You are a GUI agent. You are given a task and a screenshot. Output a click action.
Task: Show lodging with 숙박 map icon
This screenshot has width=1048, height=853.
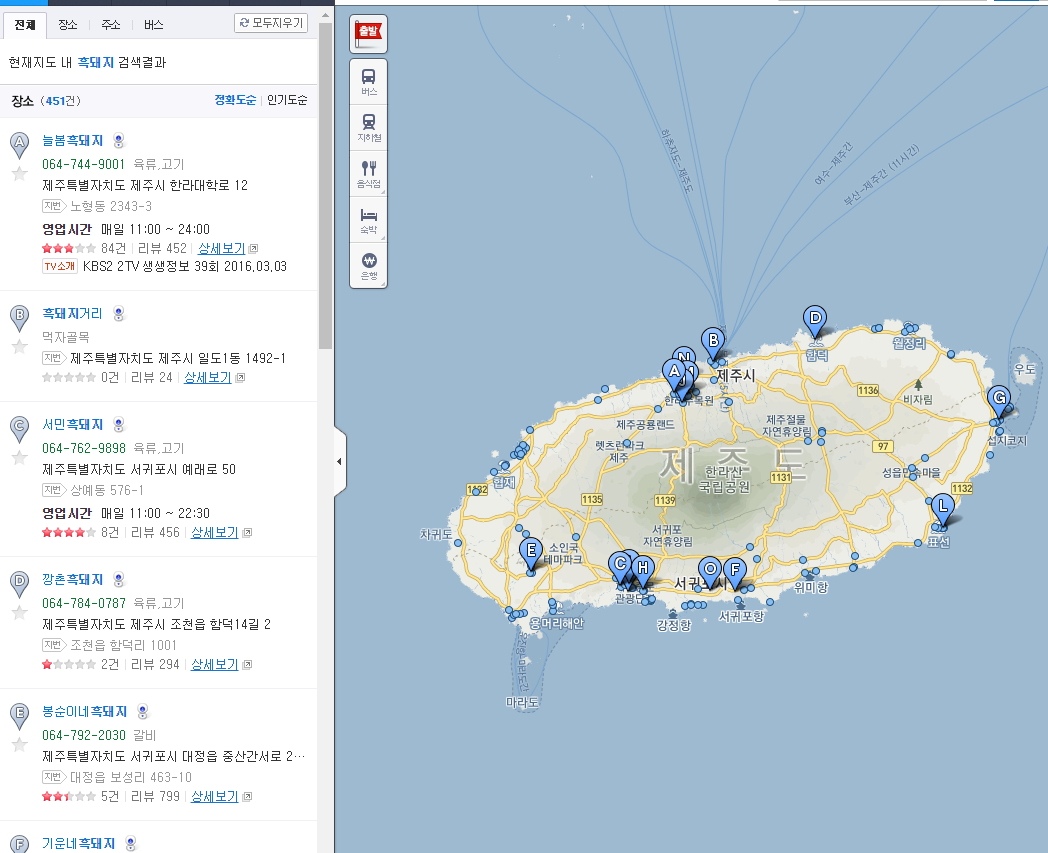[368, 220]
